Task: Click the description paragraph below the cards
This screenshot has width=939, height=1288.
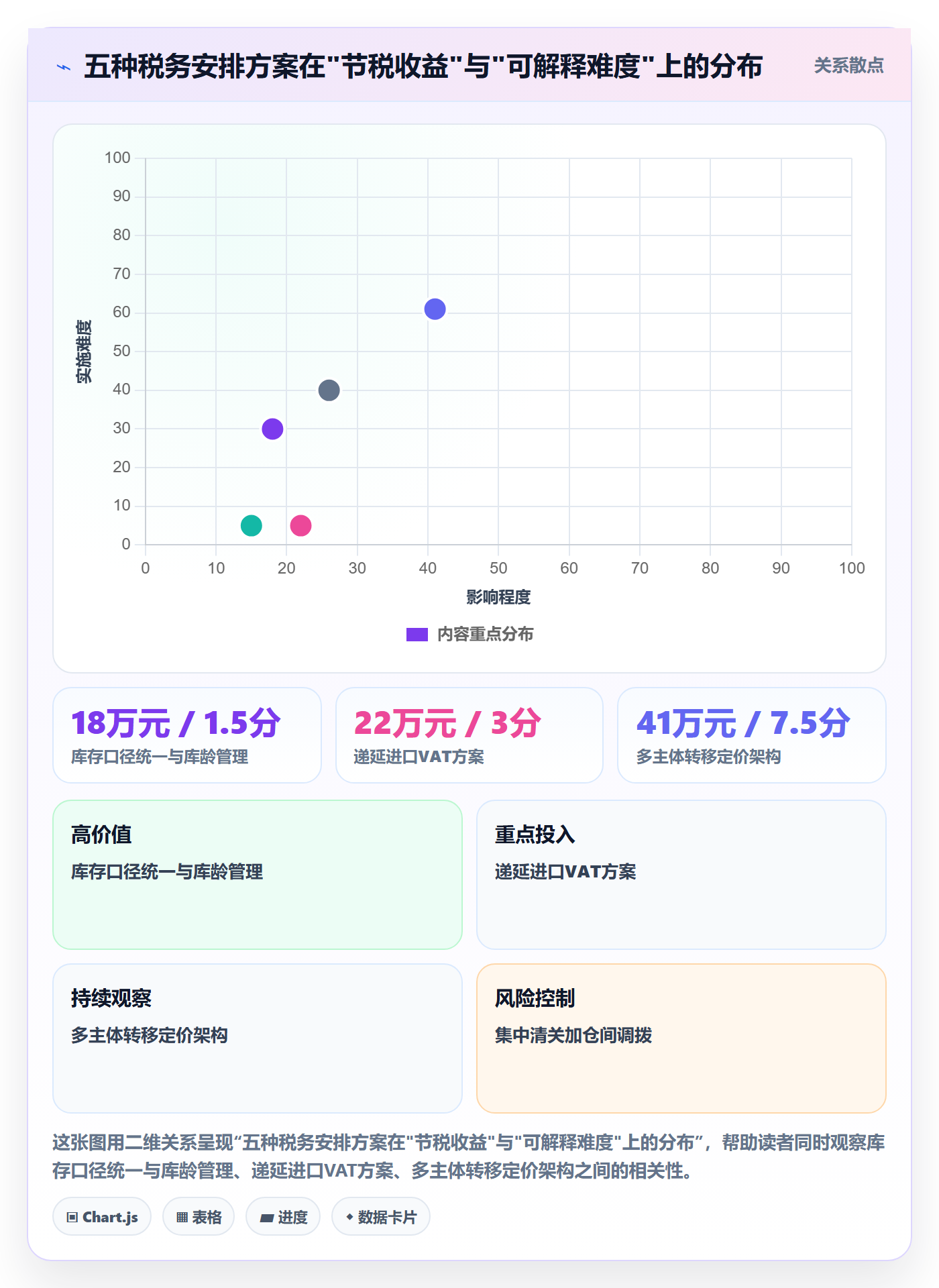Action: point(469,1157)
